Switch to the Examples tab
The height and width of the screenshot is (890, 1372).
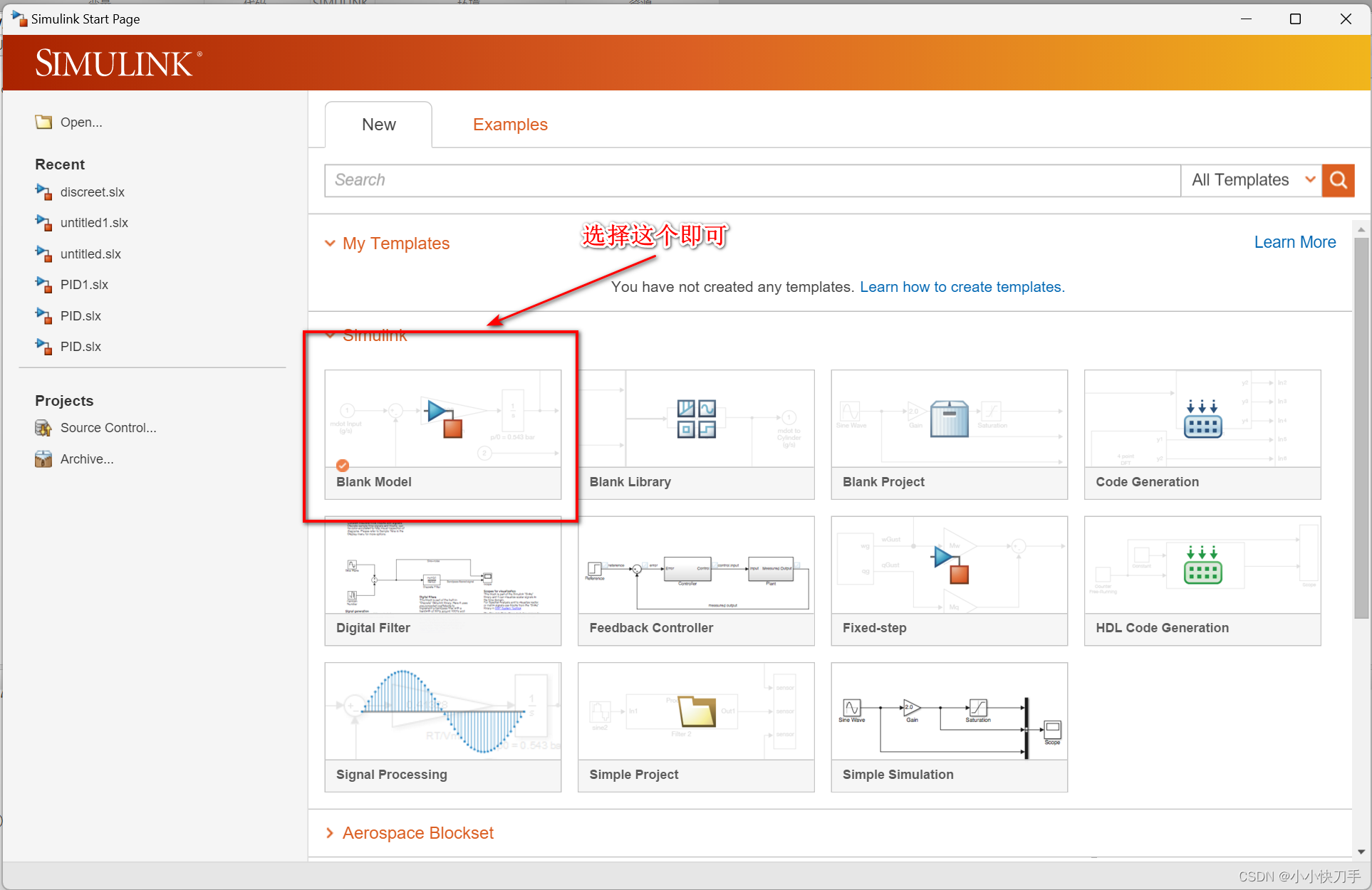[510, 125]
